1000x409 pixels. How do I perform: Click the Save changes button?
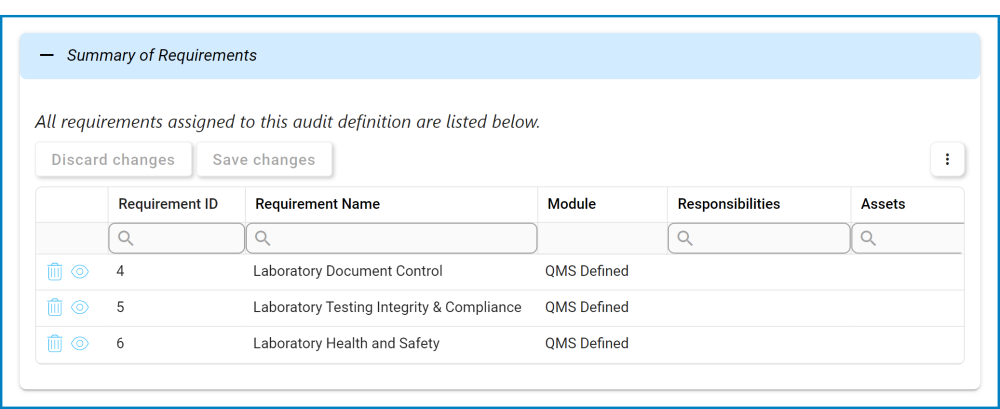(264, 160)
